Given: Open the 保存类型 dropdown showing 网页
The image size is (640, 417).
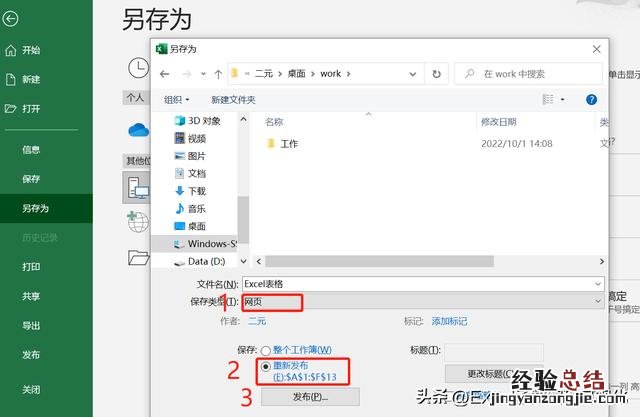Looking at the screenshot, I should click(423, 302).
